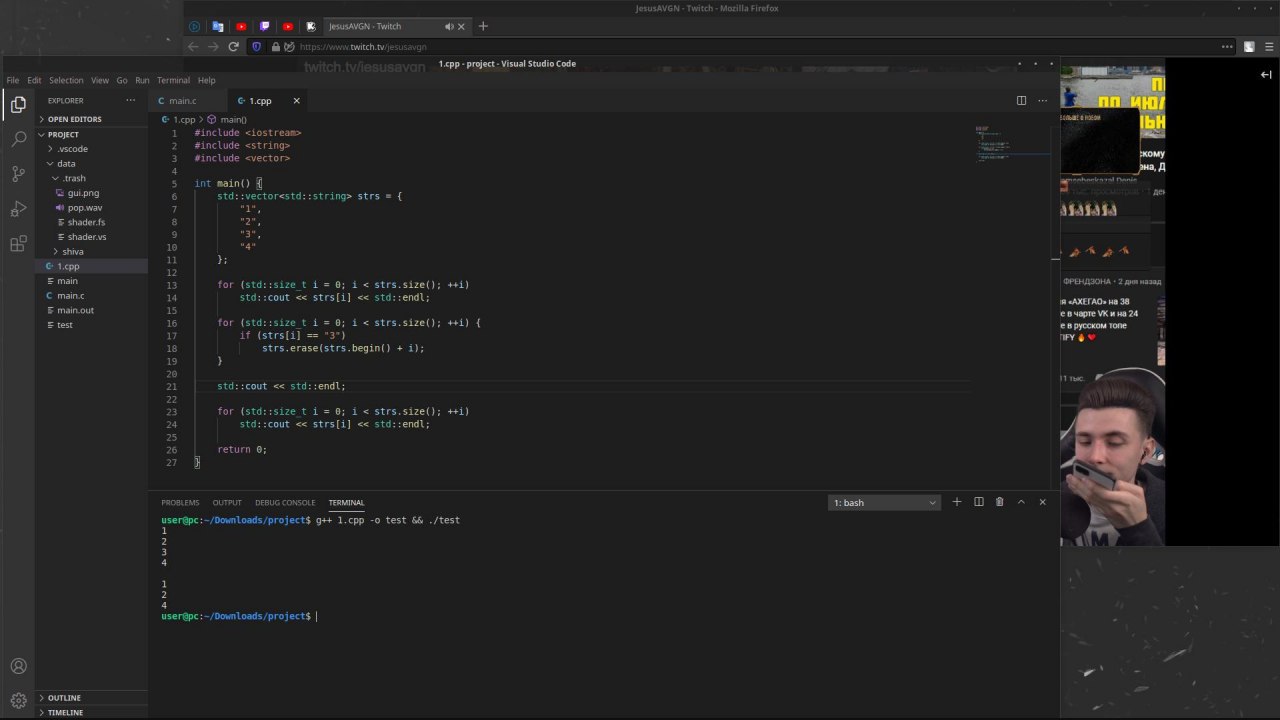Open the File menu
Image resolution: width=1280 pixels, height=720 pixels.
[12, 80]
